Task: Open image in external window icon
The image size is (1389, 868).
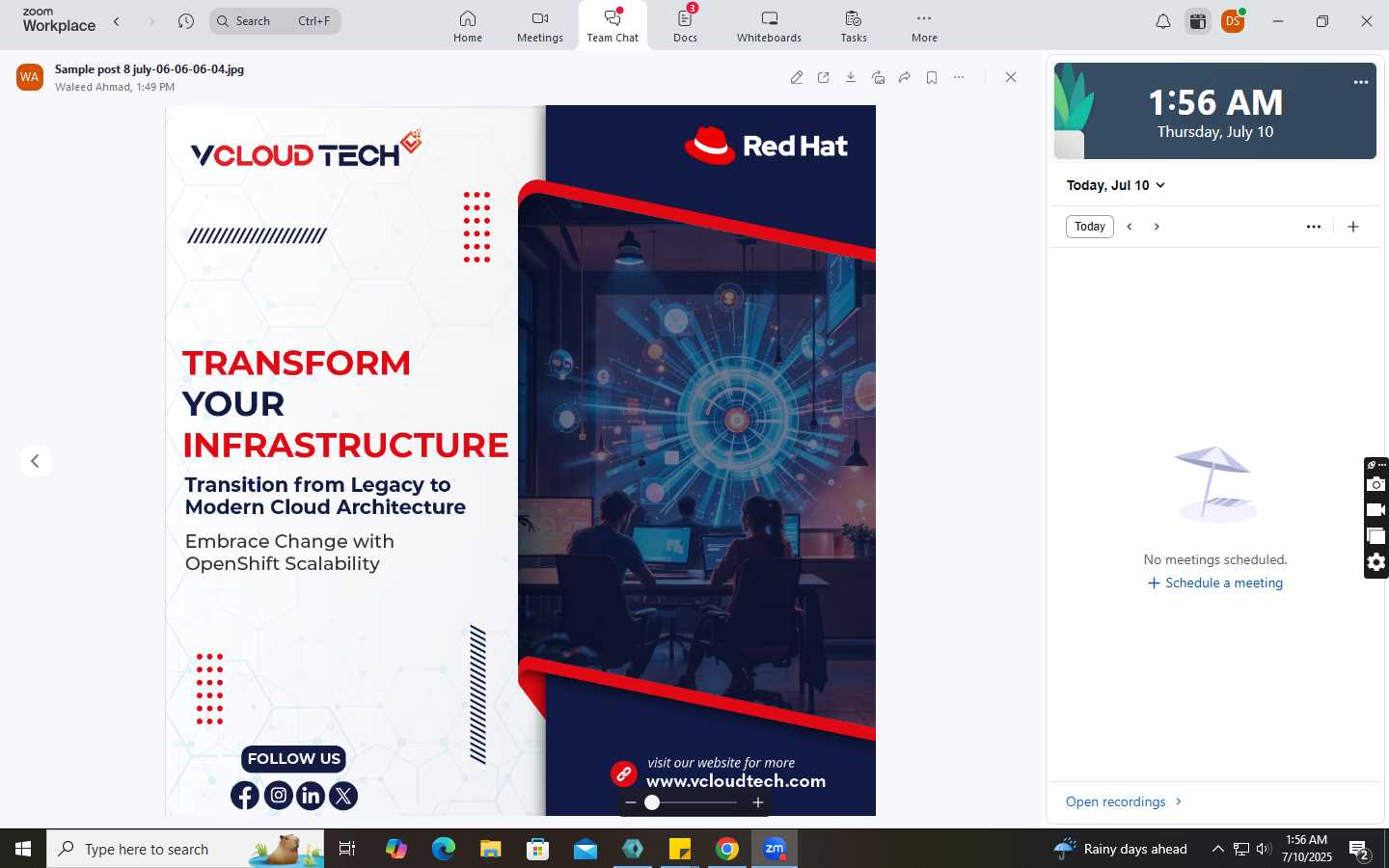Action: pos(824,77)
